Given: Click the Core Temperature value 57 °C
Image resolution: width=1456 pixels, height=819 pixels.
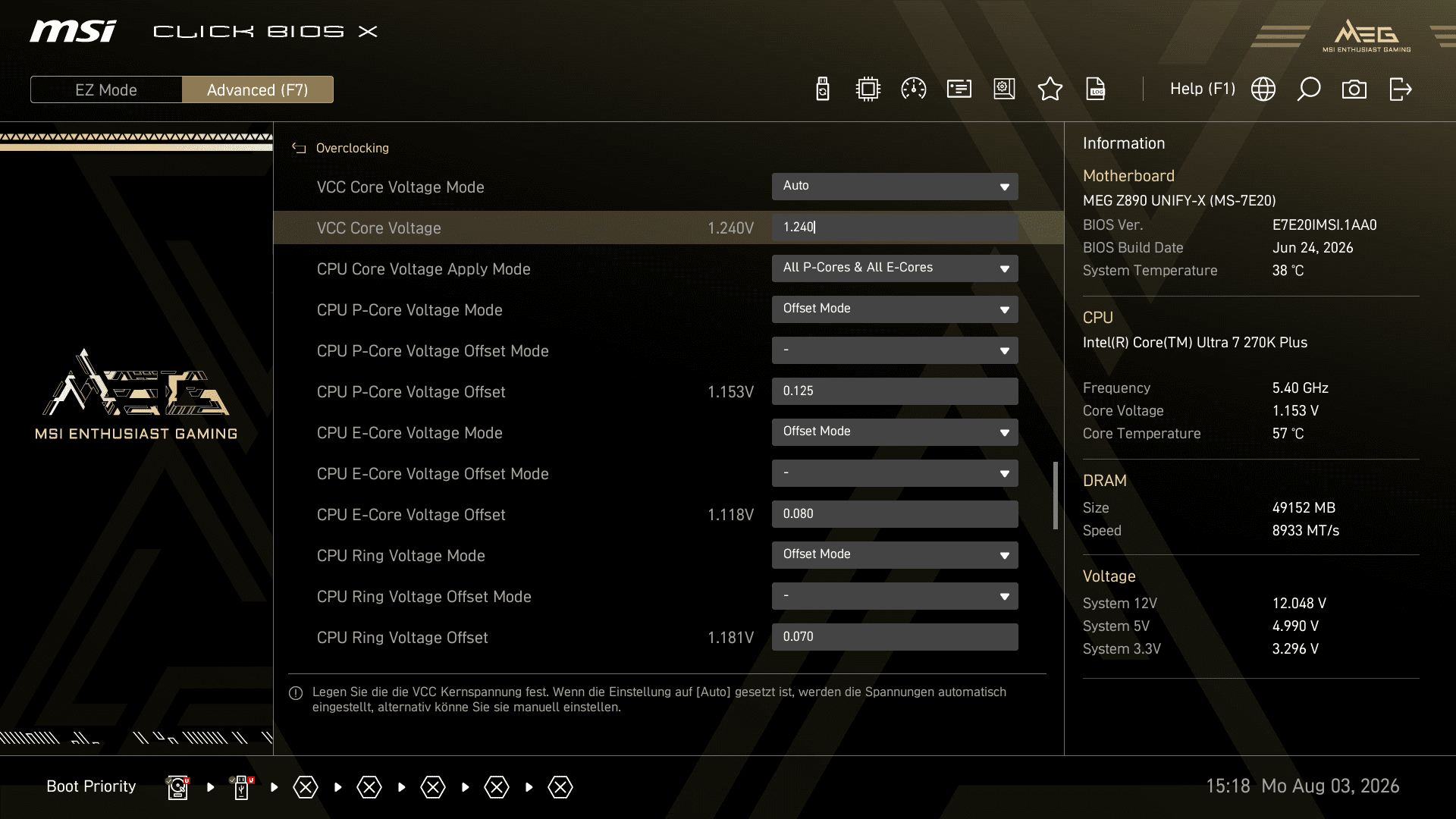Looking at the screenshot, I should pyautogui.click(x=1288, y=434).
